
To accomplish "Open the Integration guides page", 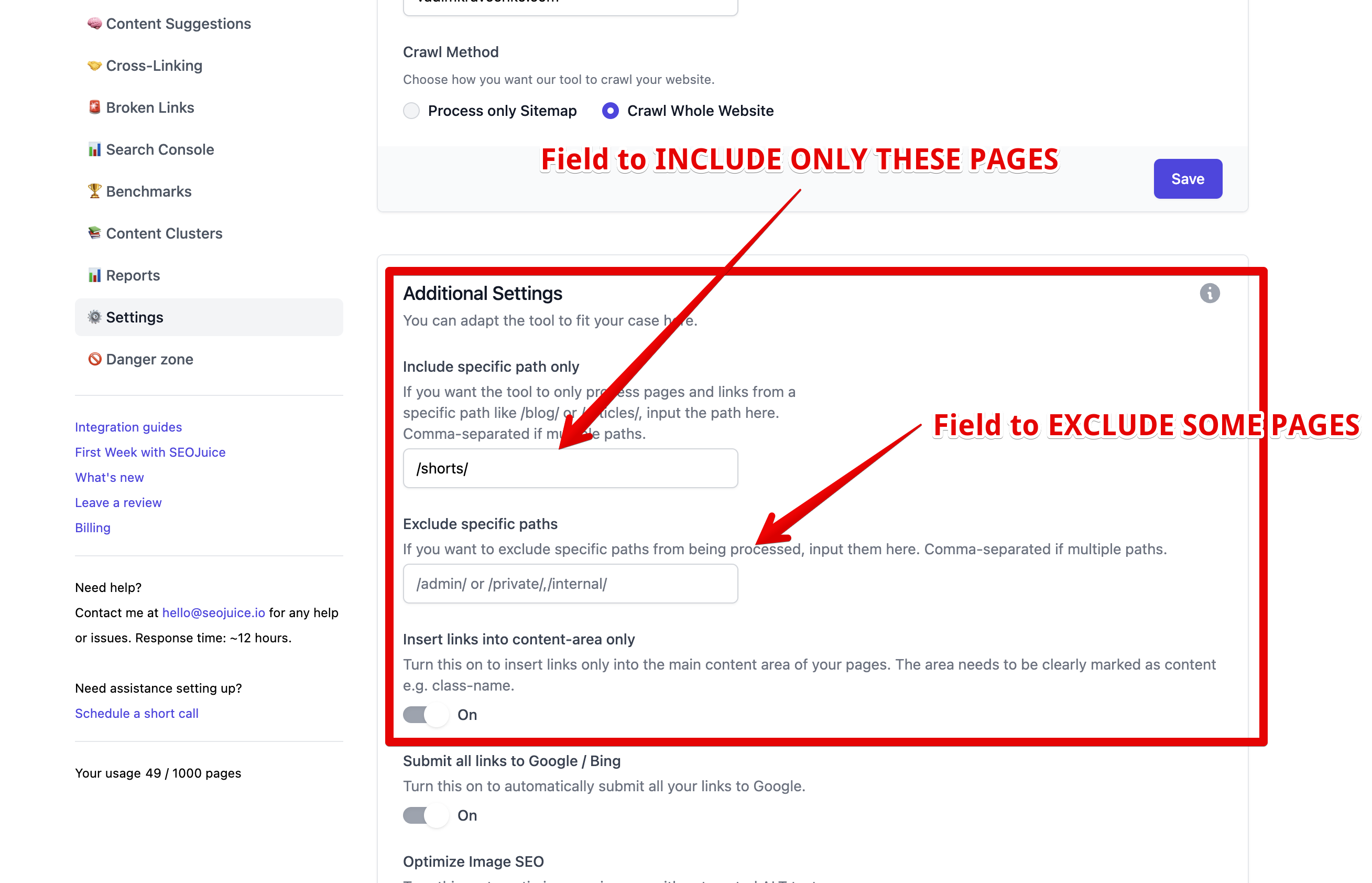I will point(128,427).
